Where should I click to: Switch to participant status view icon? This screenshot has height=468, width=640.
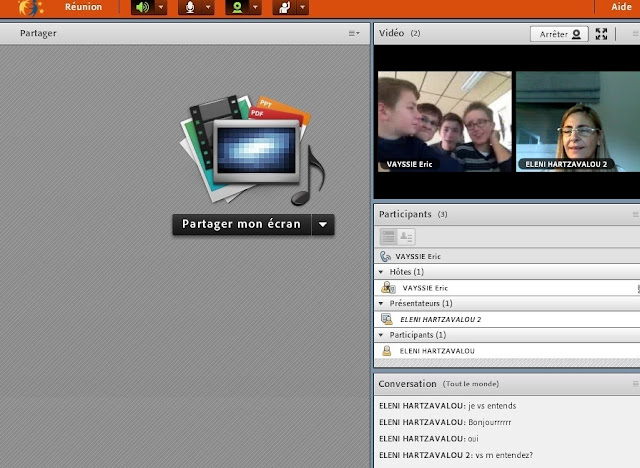click(407, 237)
